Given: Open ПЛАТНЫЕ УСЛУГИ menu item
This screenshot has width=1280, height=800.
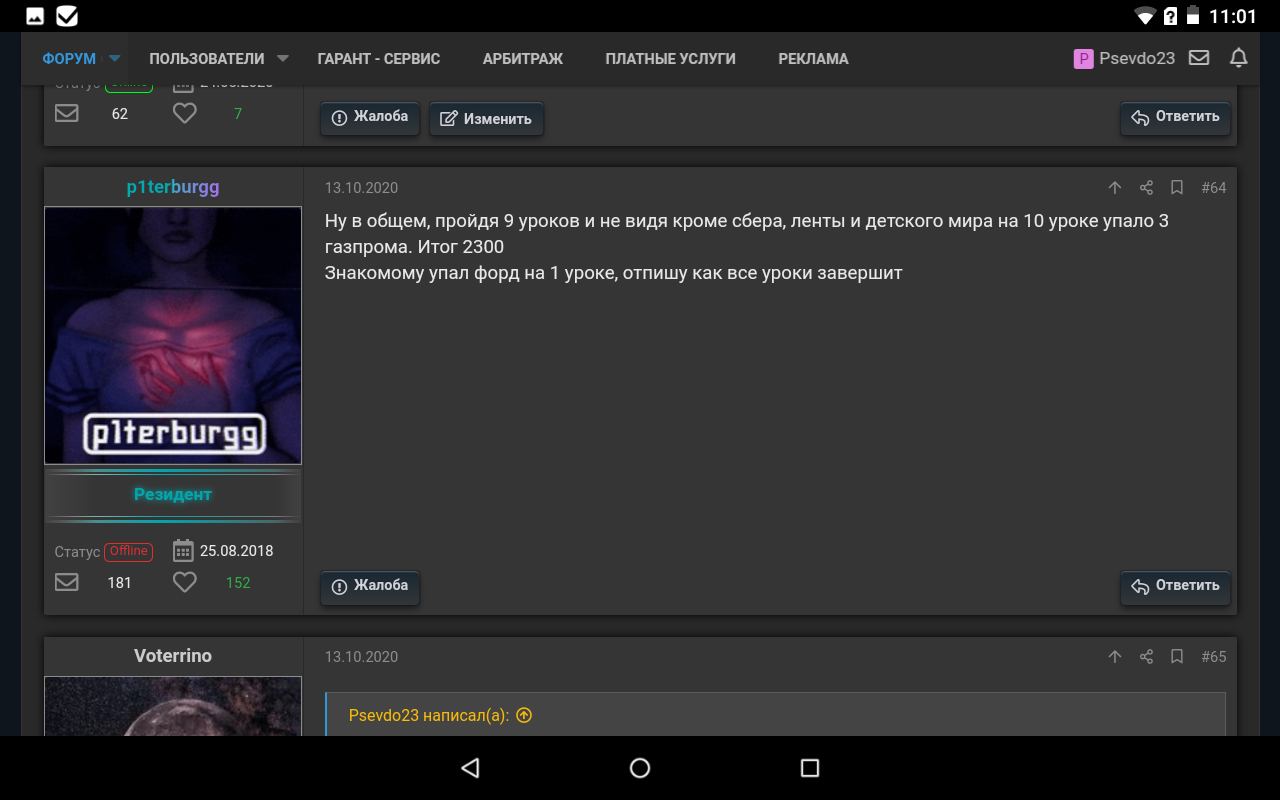Looking at the screenshot, I should pos(671,59).
